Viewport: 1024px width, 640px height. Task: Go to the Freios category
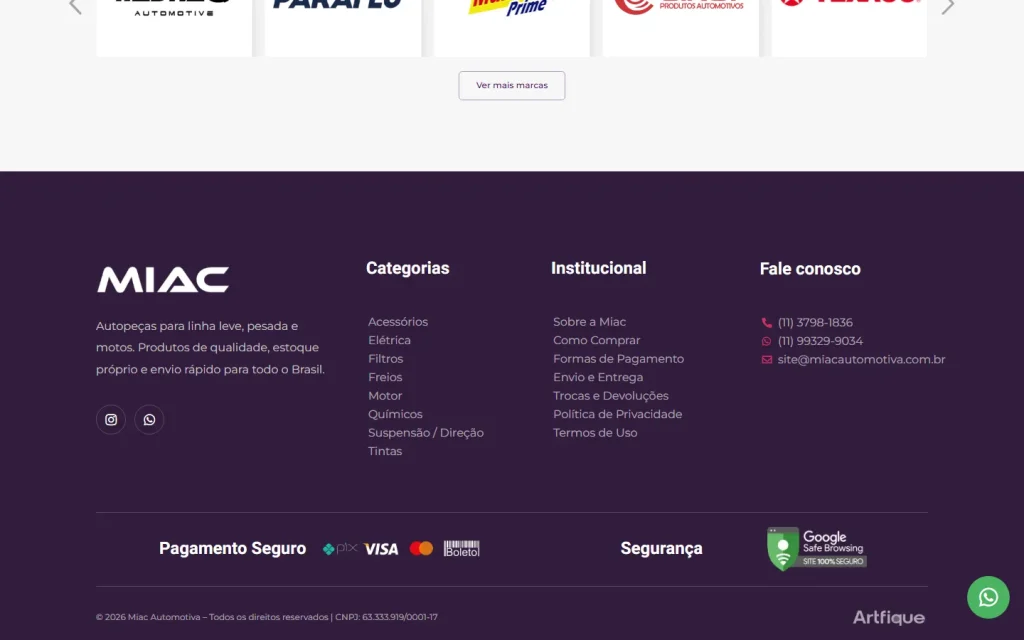[x=385, y=377]
